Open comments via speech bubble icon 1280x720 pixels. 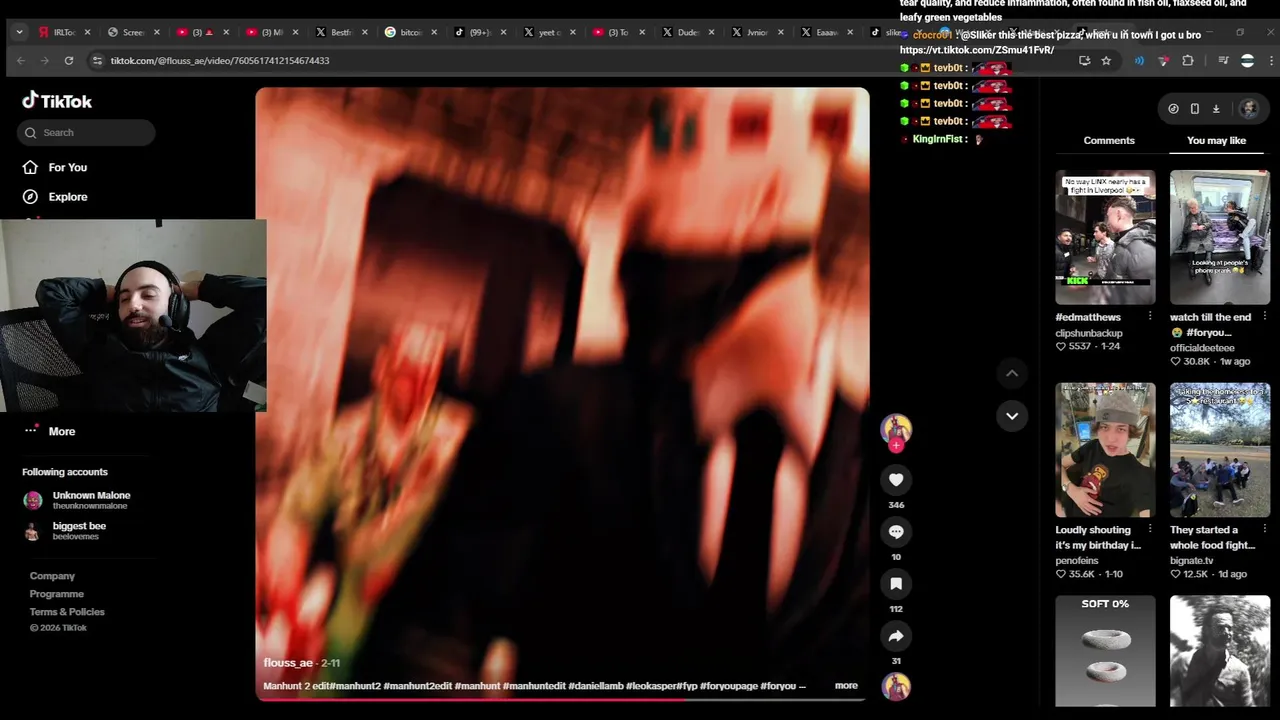pyautogui.click(x=896, y=532)
